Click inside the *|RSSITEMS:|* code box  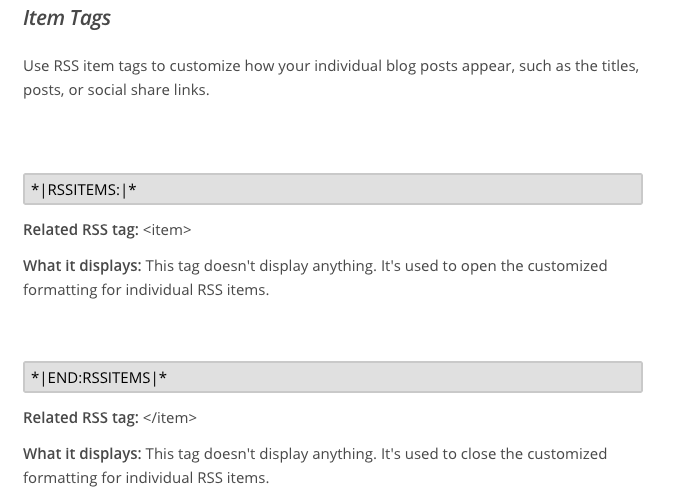[x=333, y=189]
